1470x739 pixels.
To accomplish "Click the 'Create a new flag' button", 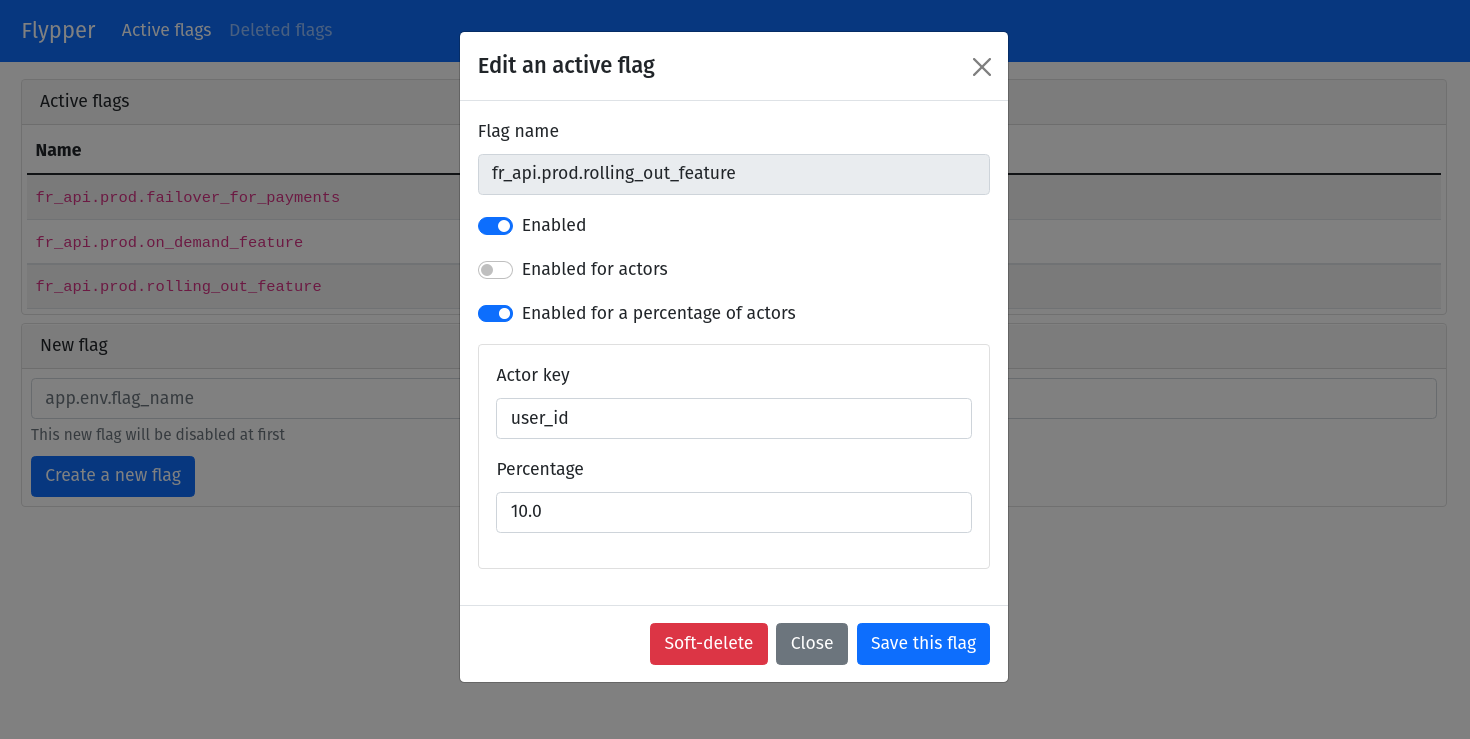I will (x=112, y=476).
